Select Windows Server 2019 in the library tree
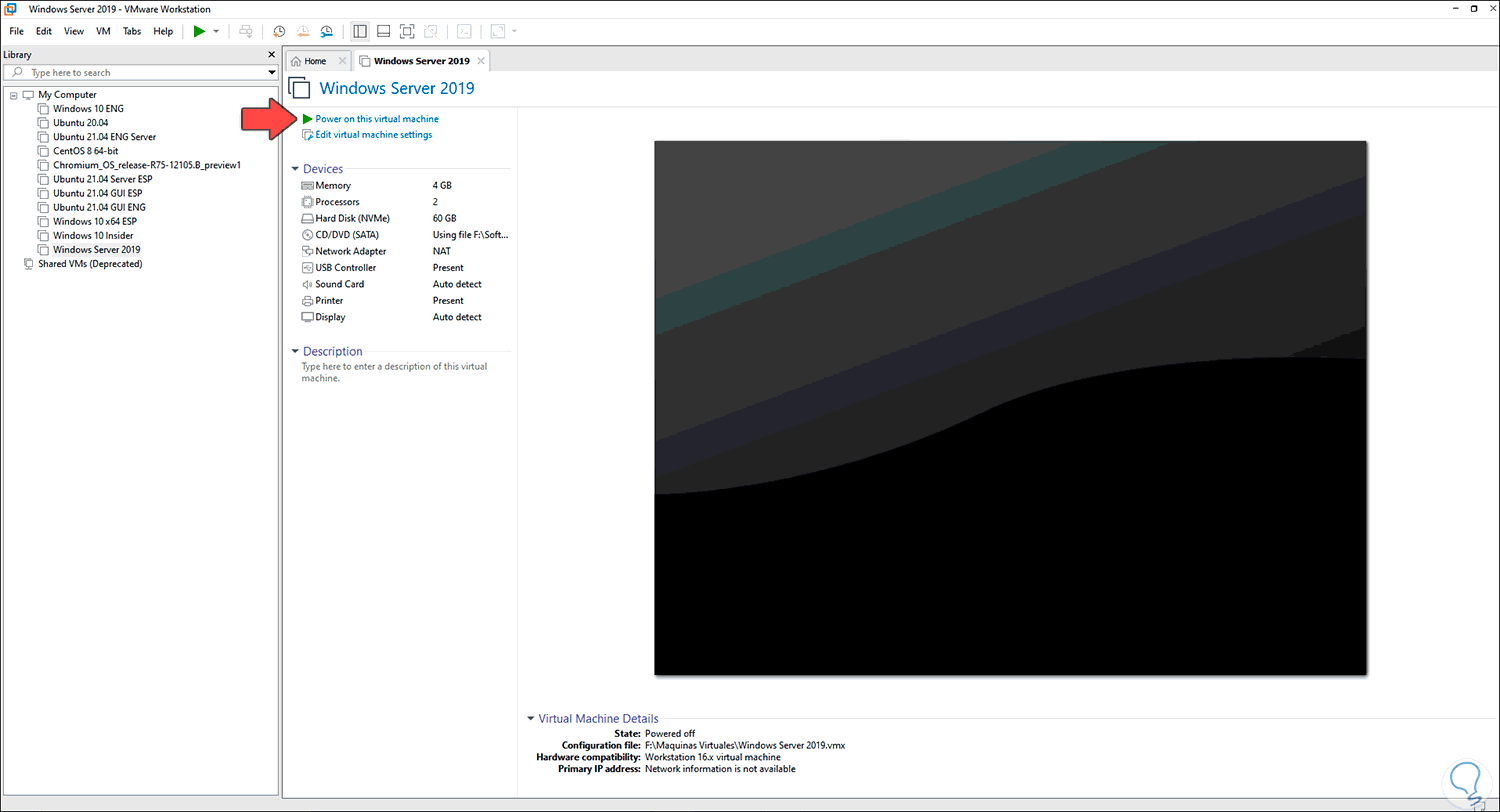 [x=97, y=250]
